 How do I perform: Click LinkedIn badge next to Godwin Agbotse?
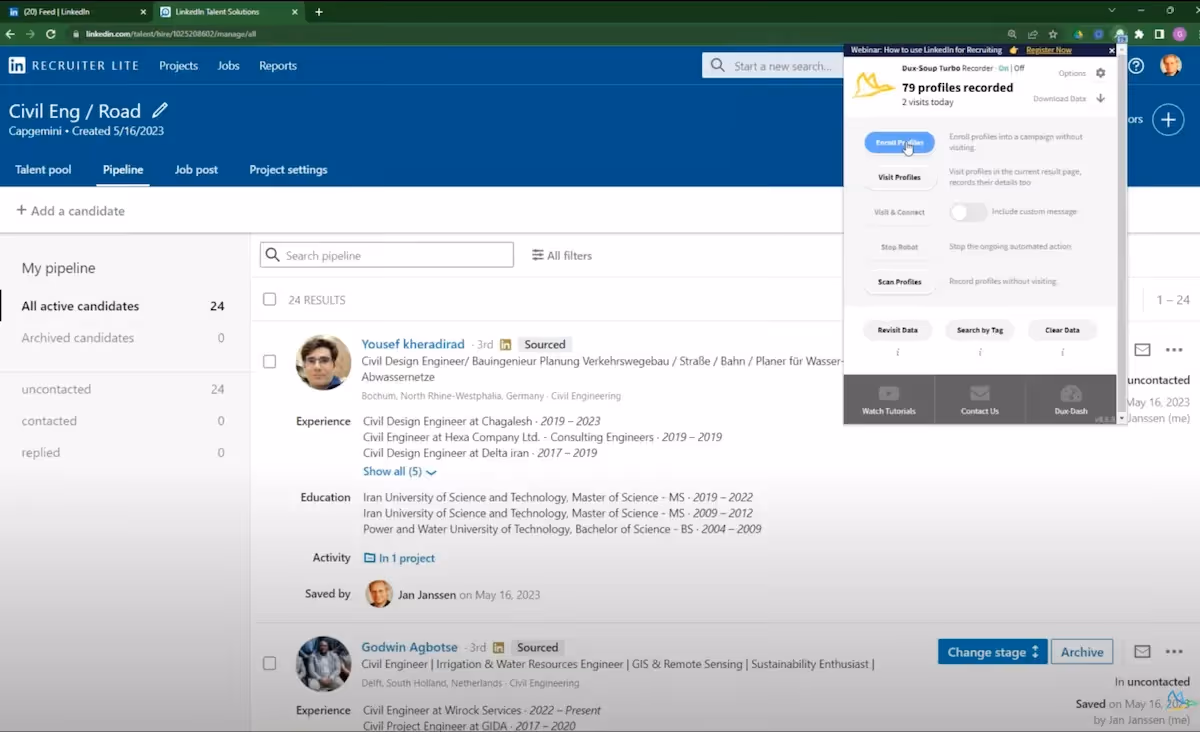(498, 647)
